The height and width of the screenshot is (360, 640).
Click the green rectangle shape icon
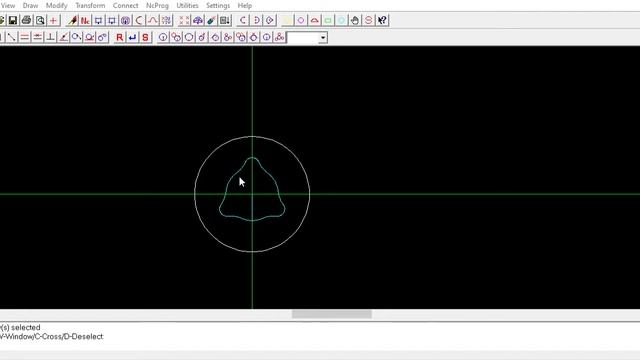pyautogui.click(x=328, y=20)
